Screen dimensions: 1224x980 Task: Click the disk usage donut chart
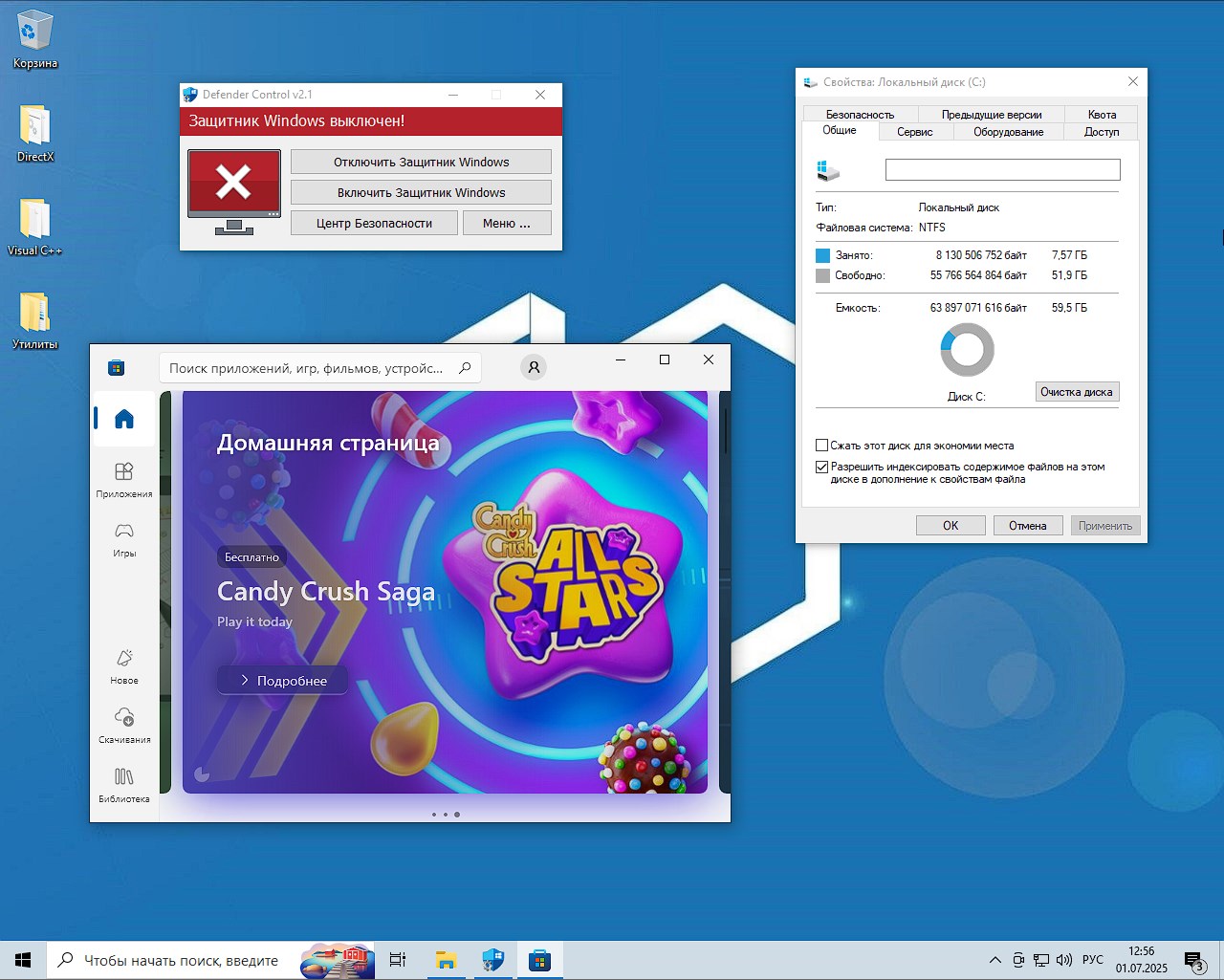pos(967,350)
